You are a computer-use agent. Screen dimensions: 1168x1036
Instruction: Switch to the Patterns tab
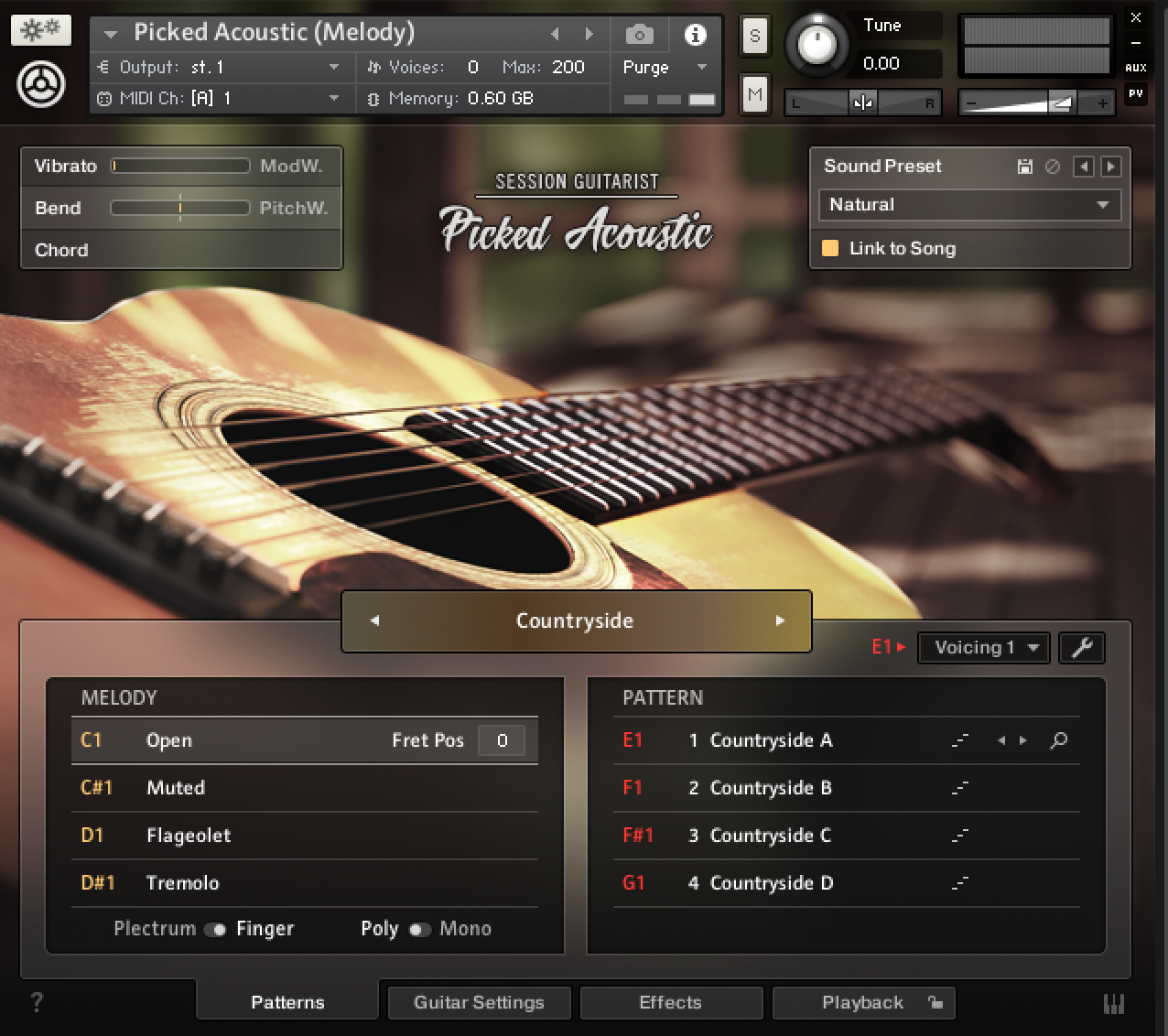click(287, 1002)
